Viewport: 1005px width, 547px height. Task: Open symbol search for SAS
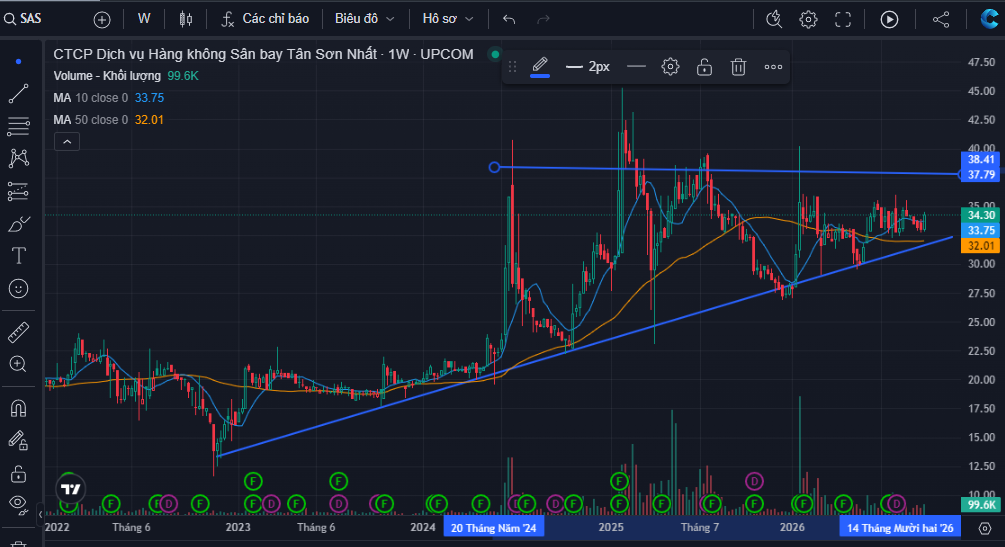[x=23, y=19]
